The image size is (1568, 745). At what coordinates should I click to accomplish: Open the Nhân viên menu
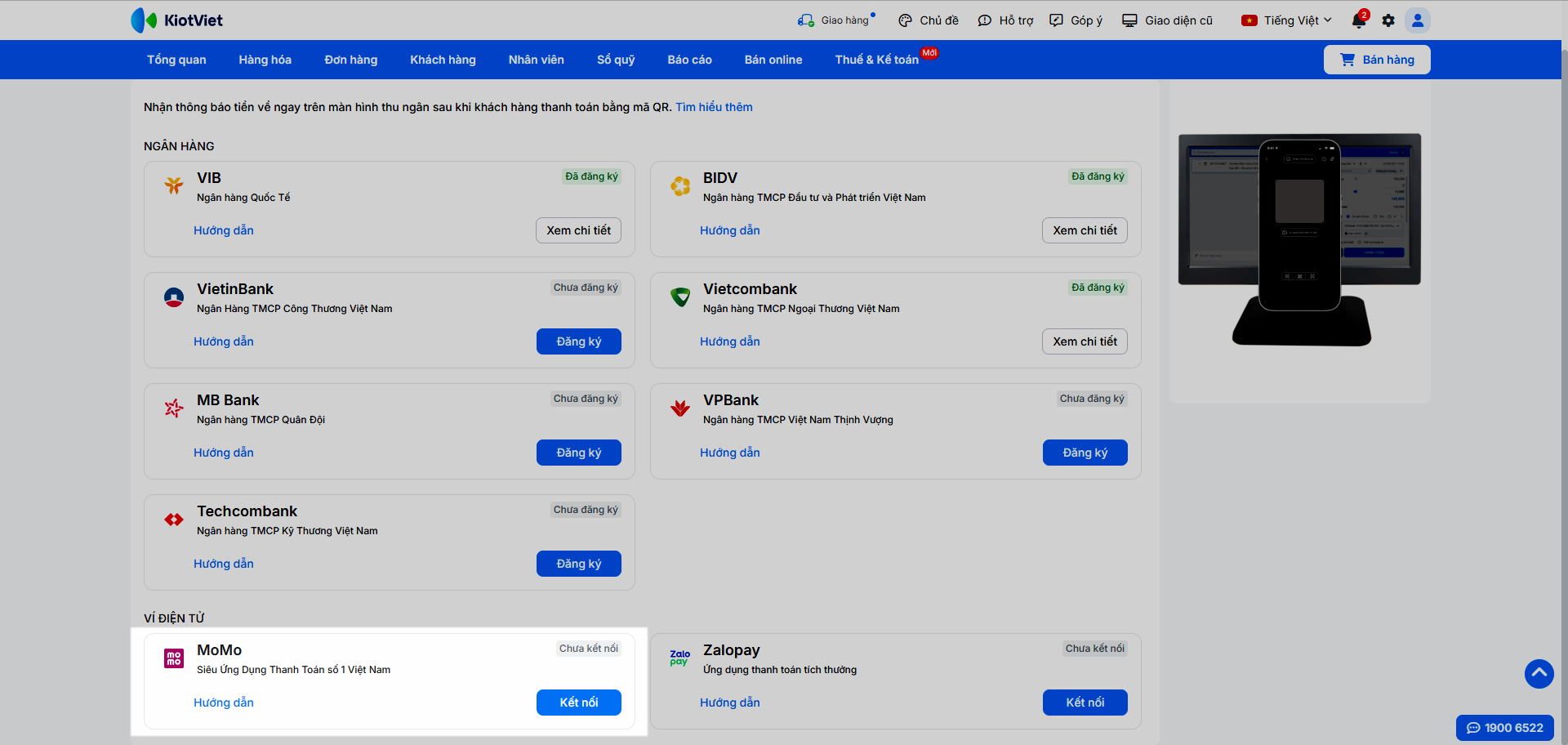click(537, 60)
